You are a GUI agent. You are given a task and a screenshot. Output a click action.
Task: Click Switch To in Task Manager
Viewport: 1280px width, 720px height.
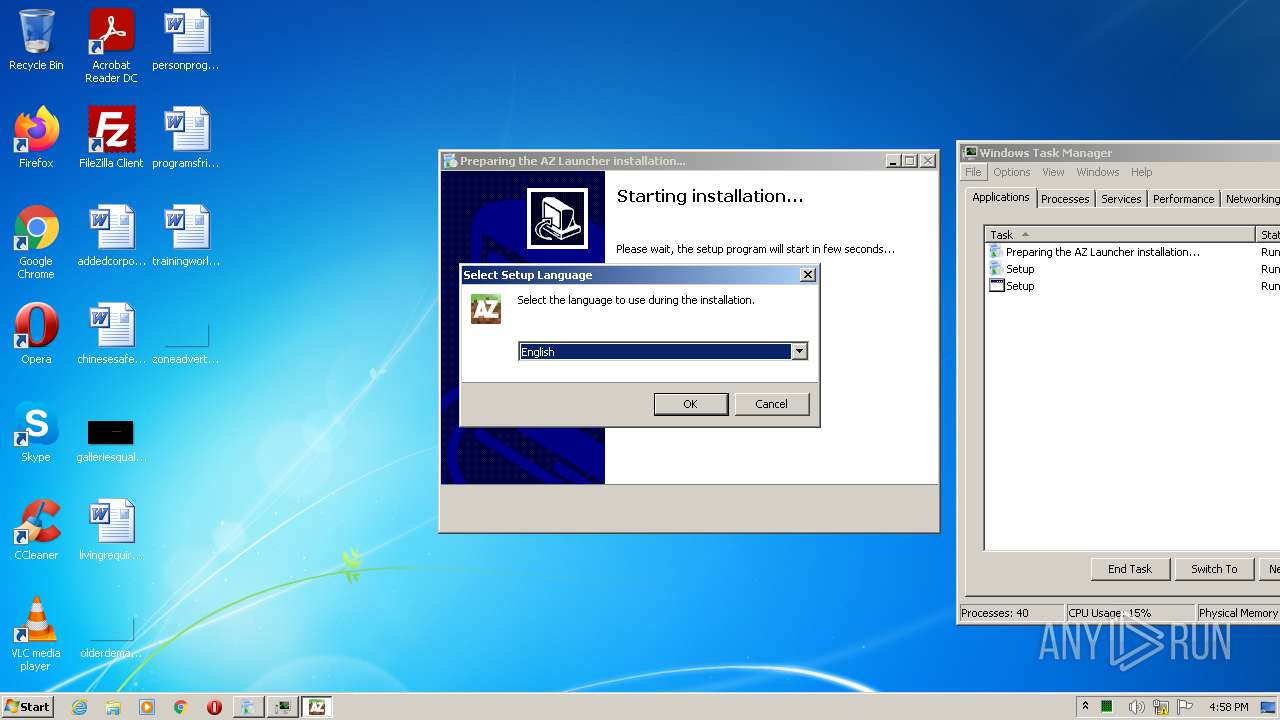(x=1214, y=569)
